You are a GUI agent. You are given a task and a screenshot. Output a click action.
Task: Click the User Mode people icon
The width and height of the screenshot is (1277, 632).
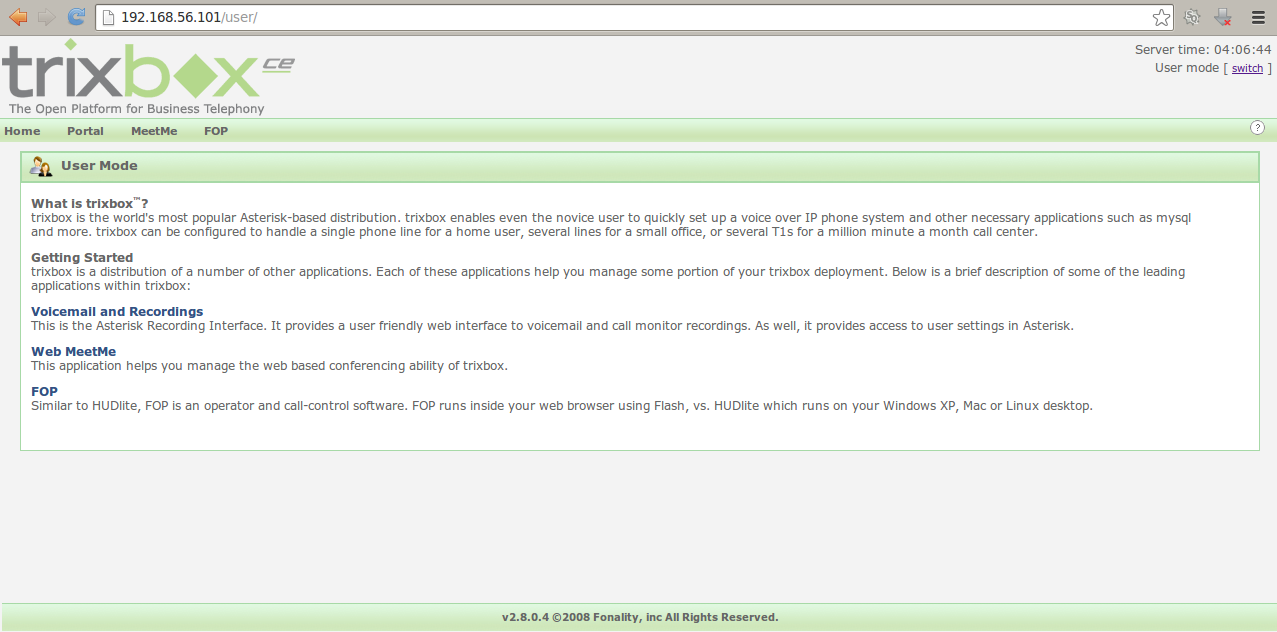point(41,165)
